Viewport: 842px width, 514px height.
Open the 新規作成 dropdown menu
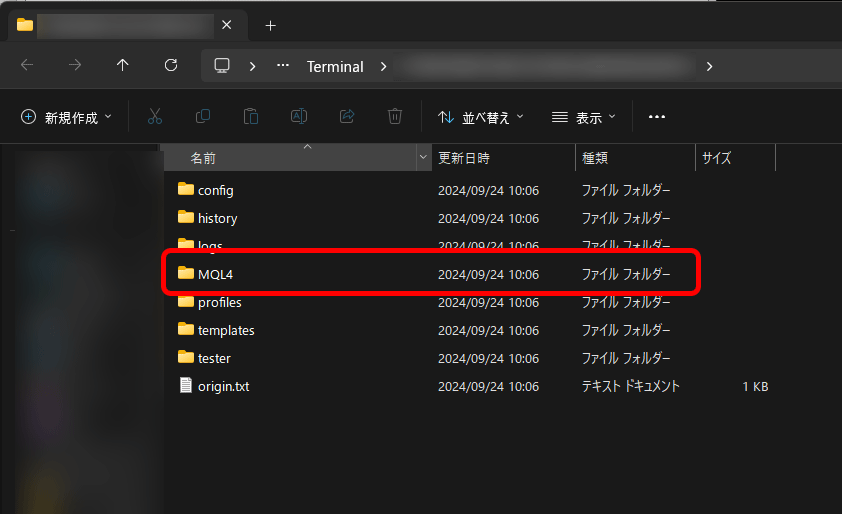coord(67,117)
